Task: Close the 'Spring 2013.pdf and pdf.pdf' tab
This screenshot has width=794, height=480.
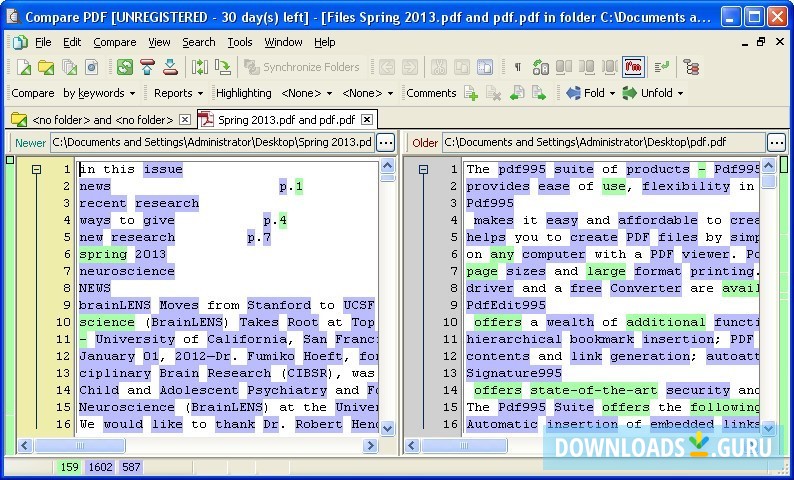Action: pos(367,120)
